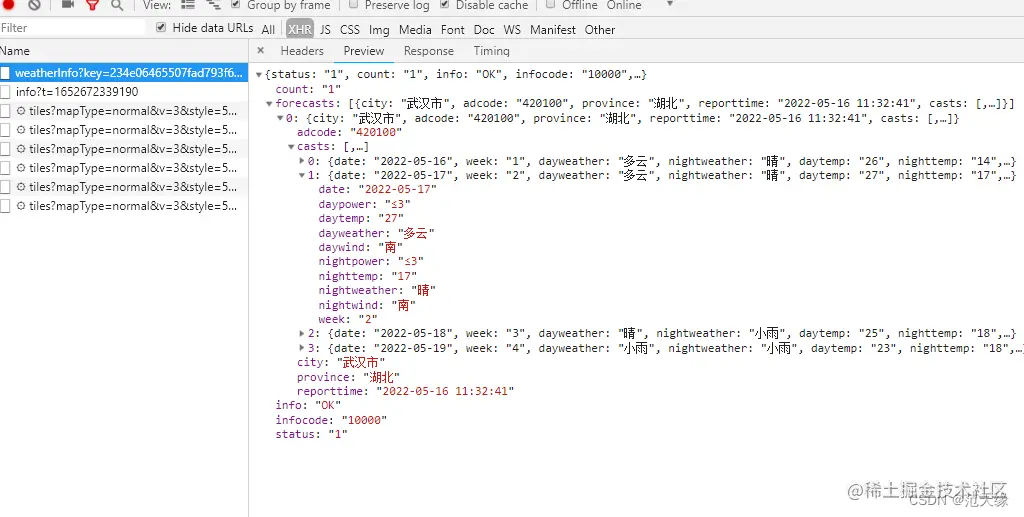1024x517 pixels.
Task: Click the nighttemp: "17" value
Action: coord(402,275)
